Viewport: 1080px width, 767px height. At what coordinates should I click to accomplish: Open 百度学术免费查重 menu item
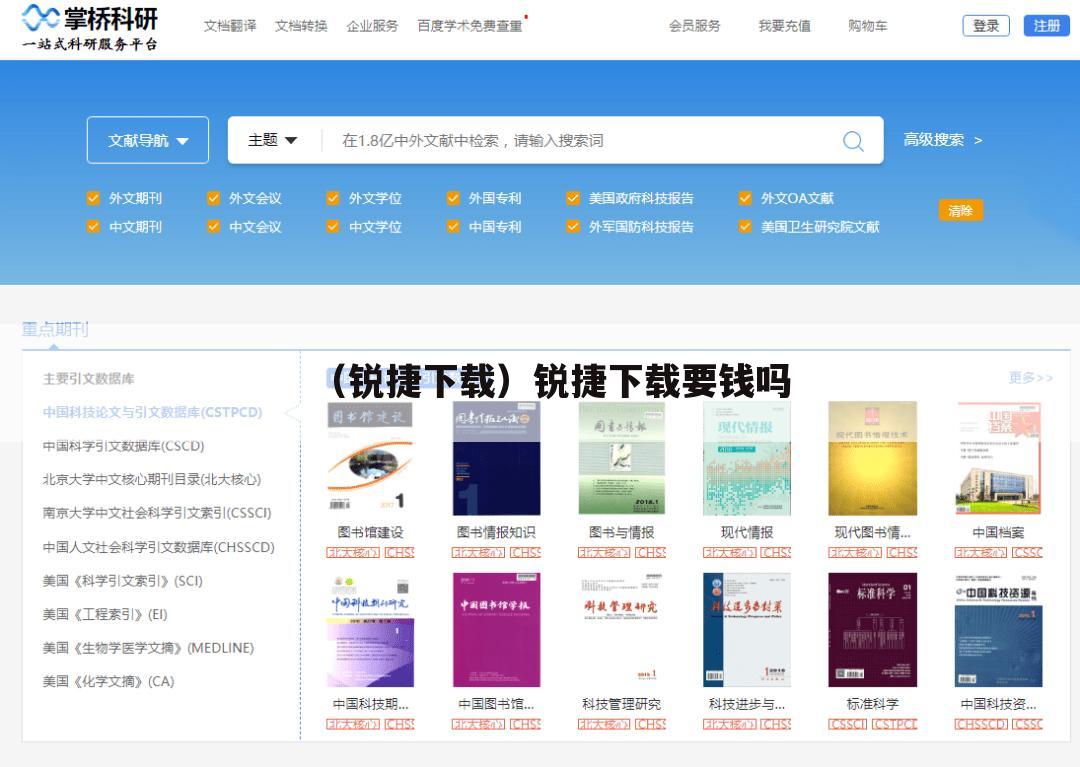pos(470,26)
